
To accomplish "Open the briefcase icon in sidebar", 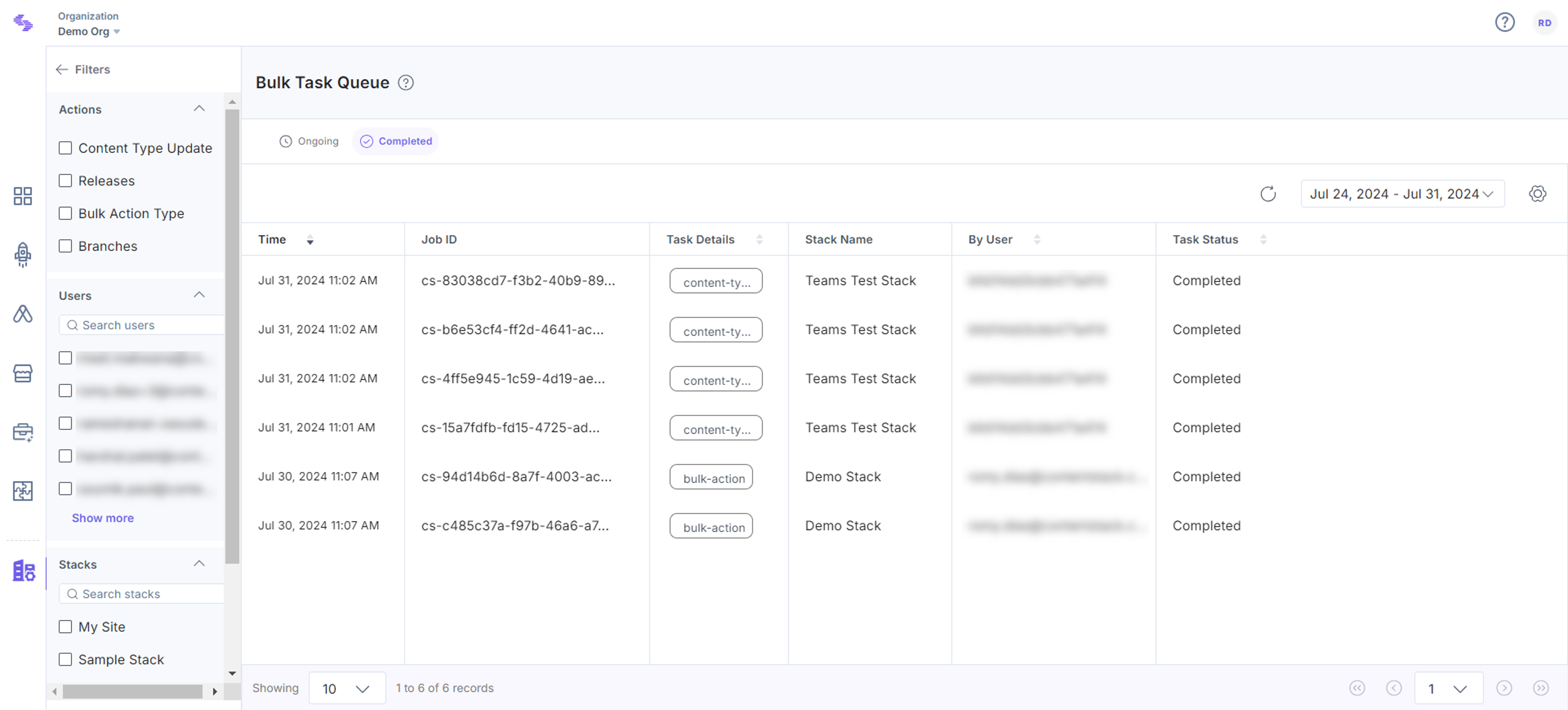I will point(22,432).
